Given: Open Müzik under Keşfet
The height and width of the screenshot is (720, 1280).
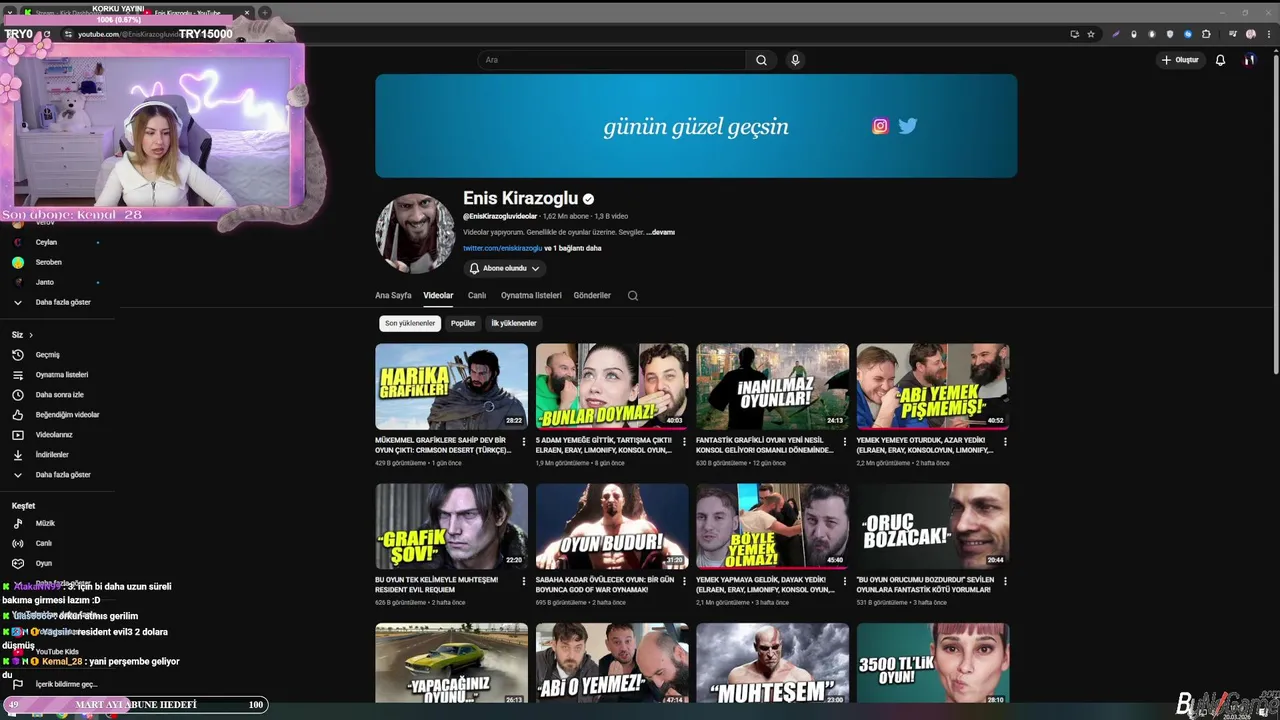Looking at the screenshot, I should 45,523.
